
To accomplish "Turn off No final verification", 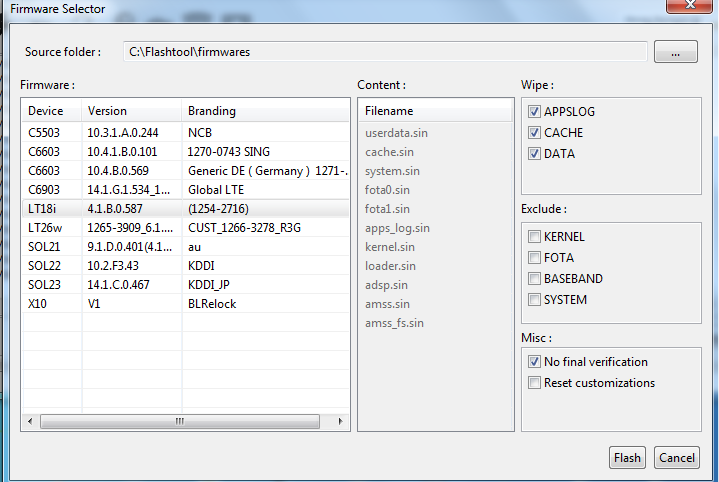I will [x=535, y=362].
